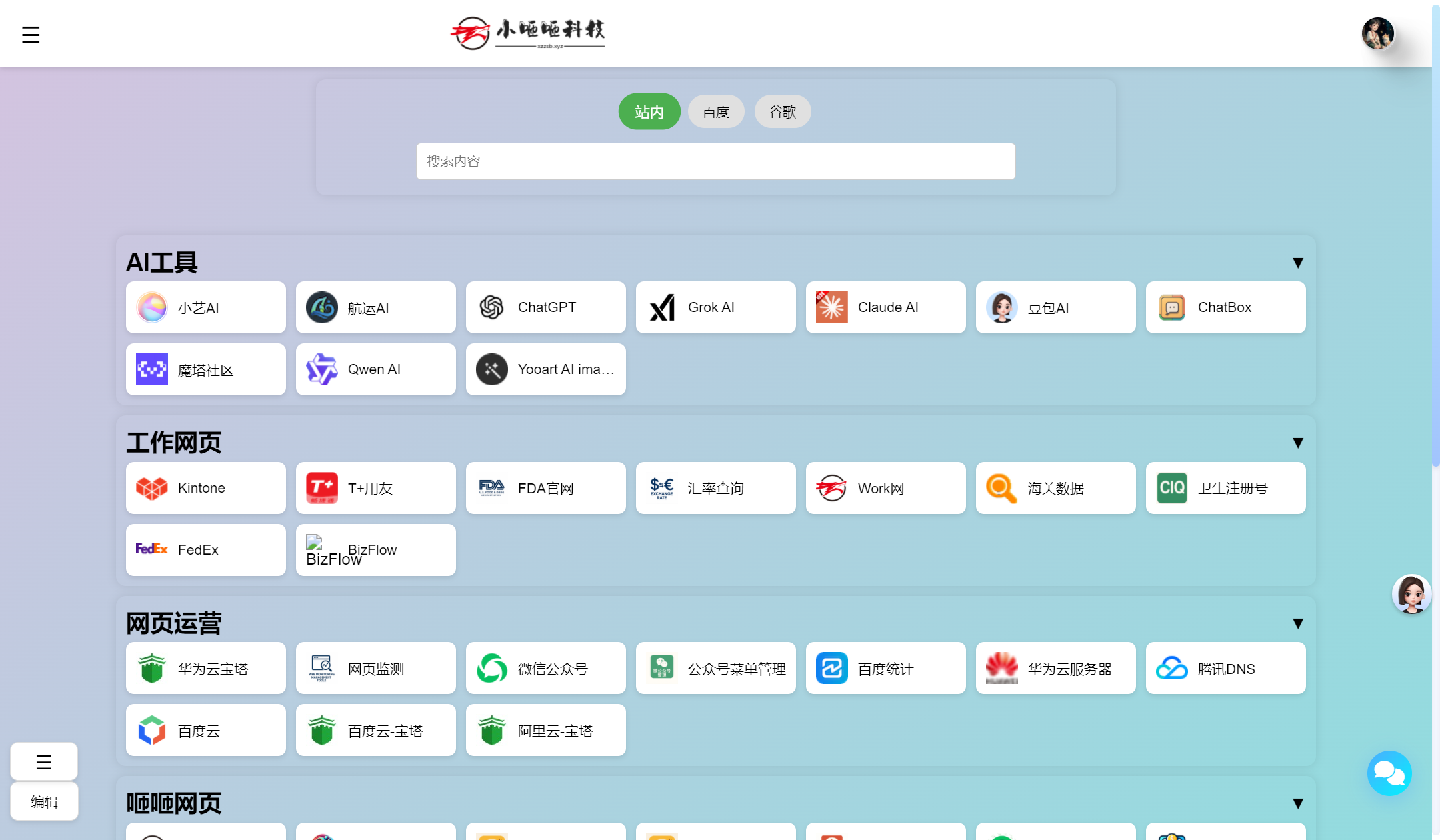This screenshot has width=1440, height=840.
Task: Open the ChatGPT icon link
Action: pyautogui.click(x=492, y=307)
